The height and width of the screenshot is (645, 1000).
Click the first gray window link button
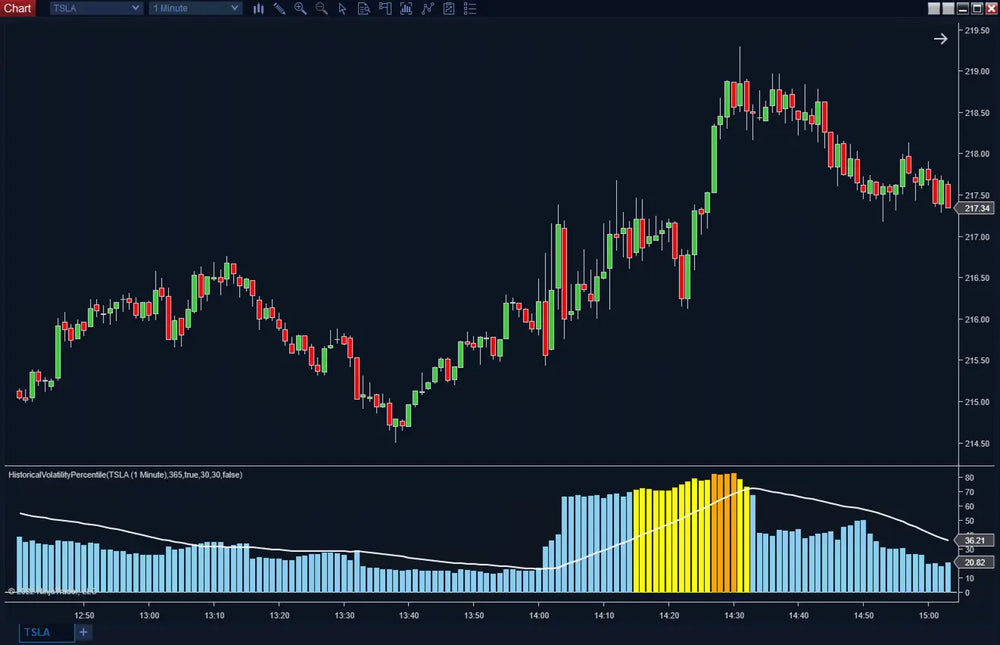[x=934, y=8]
